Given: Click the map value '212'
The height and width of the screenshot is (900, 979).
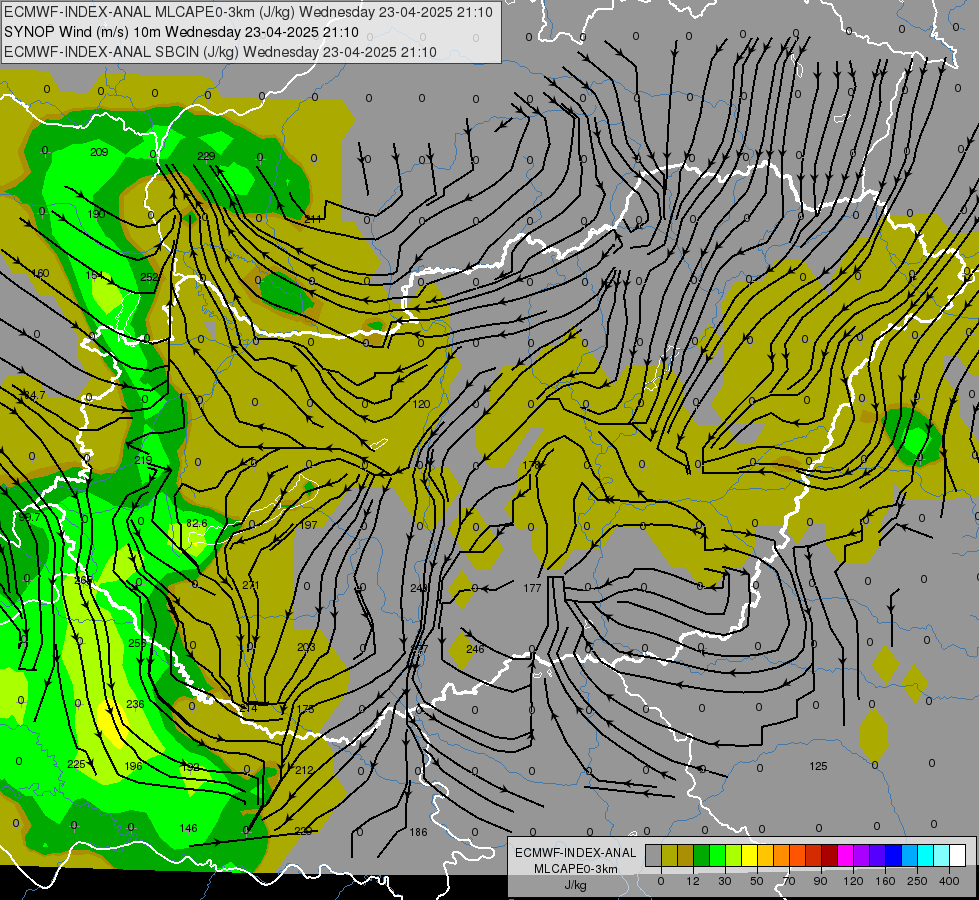Looking at the screenshot, I should click(x=304, y=770).
